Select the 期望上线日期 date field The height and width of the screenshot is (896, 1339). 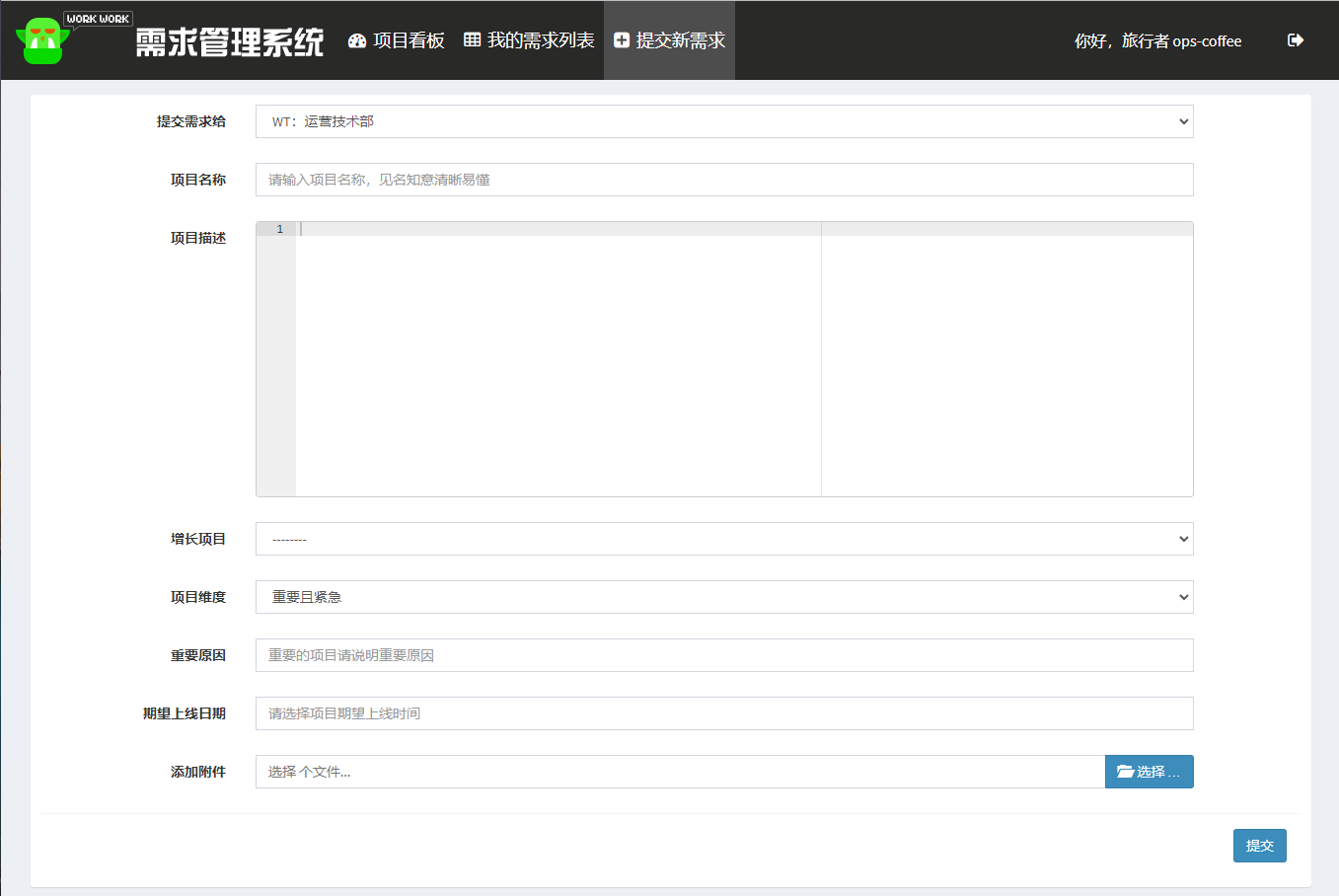tap(723, 713)
